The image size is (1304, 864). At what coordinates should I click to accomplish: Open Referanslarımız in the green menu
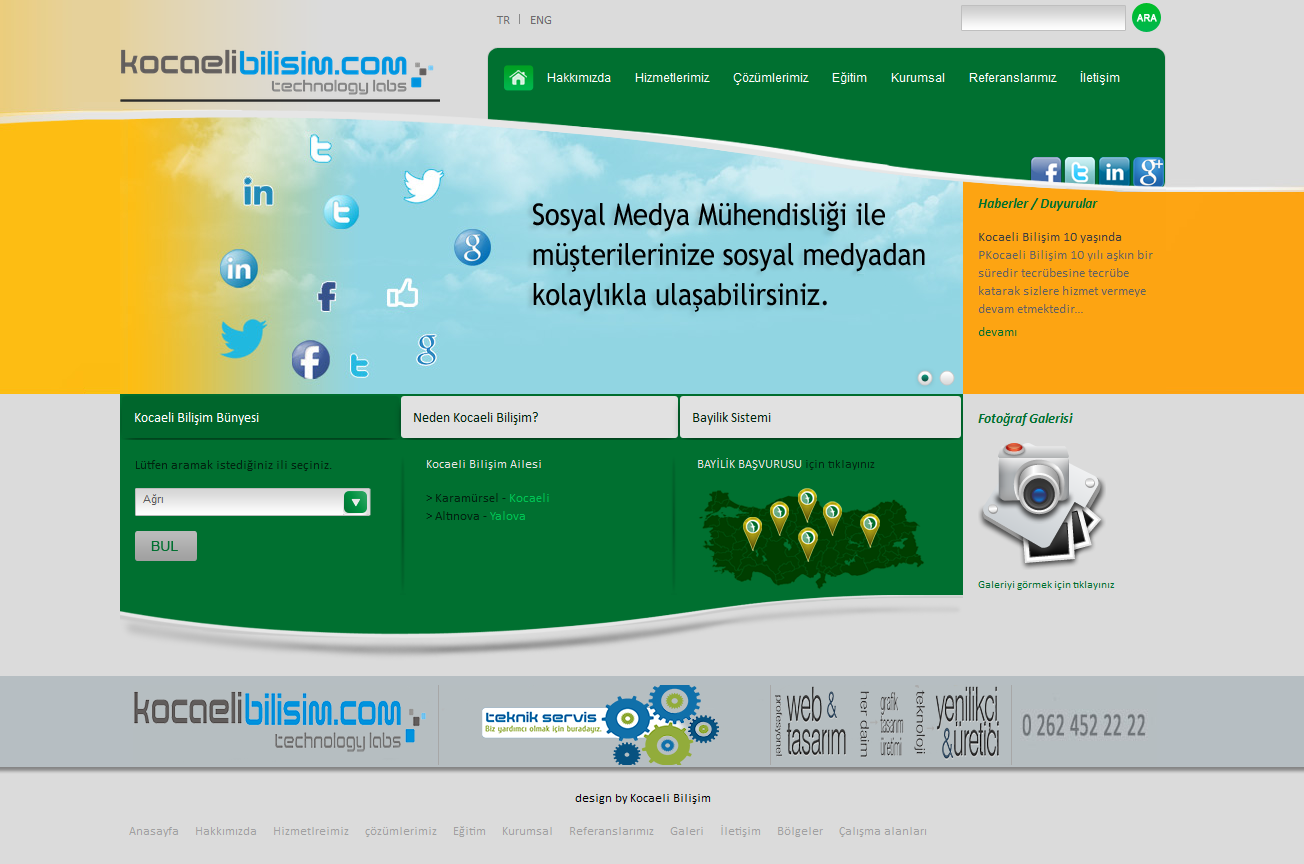pos(1012,78)
